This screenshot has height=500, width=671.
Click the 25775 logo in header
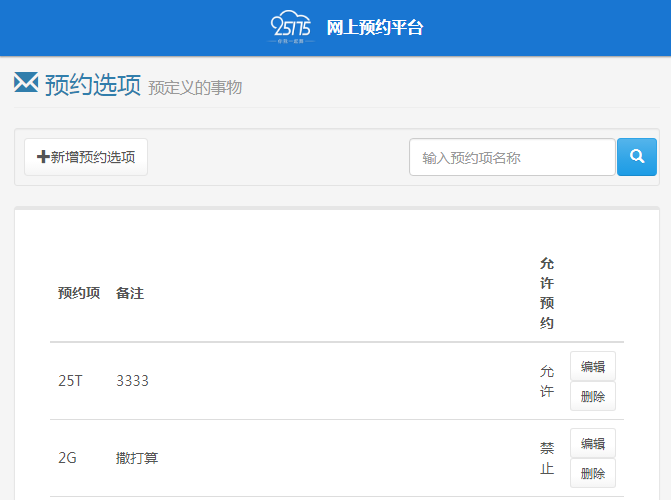[x=292, y=27]
